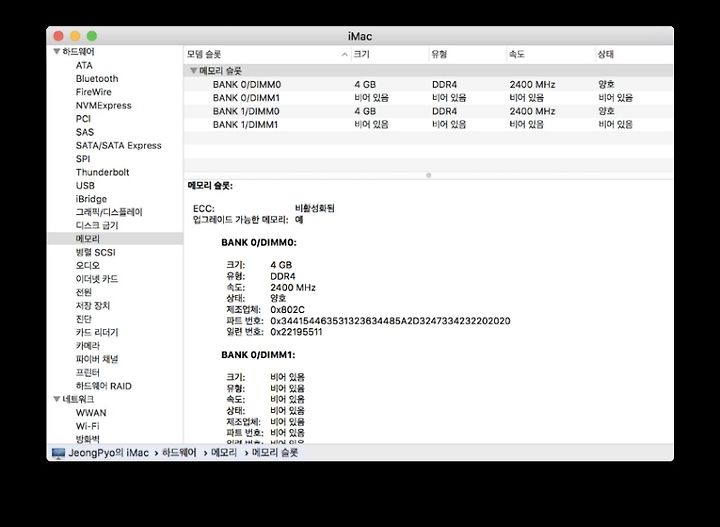Click the 속도 column header

551,54
